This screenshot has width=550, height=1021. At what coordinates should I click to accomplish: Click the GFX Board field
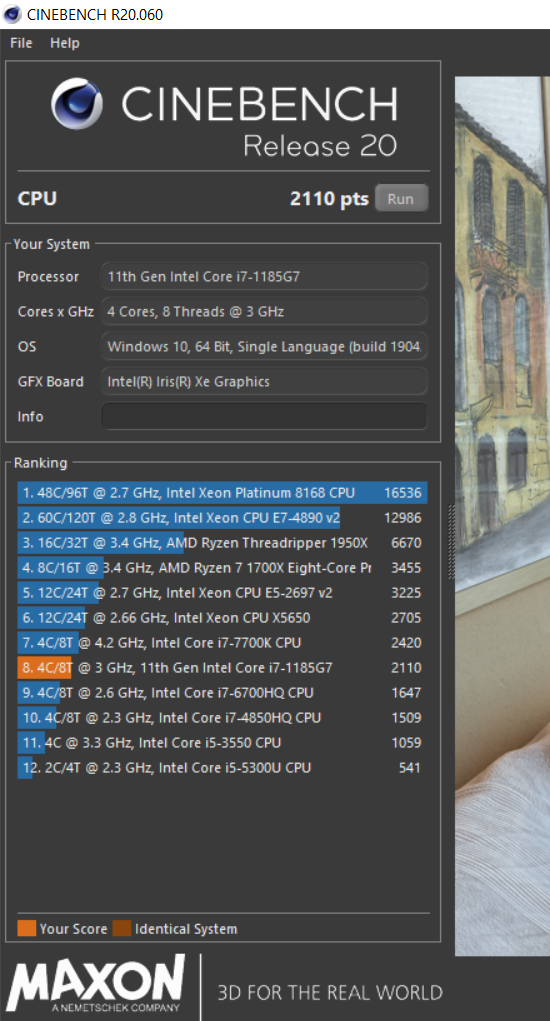pyautogui.click(x=264, y=381)
